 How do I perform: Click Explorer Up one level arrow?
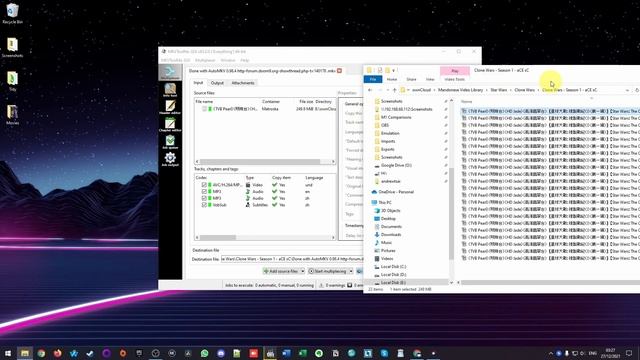(x=394, y=90)
